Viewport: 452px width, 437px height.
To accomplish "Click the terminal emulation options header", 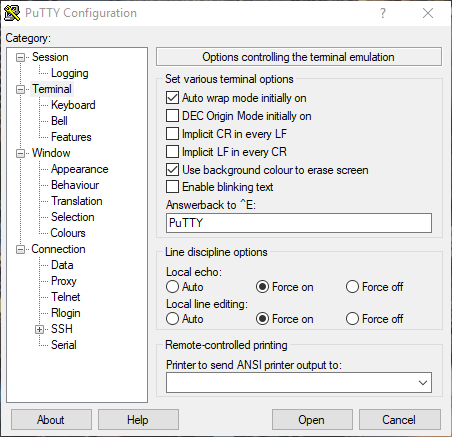I will click(299, 57).
